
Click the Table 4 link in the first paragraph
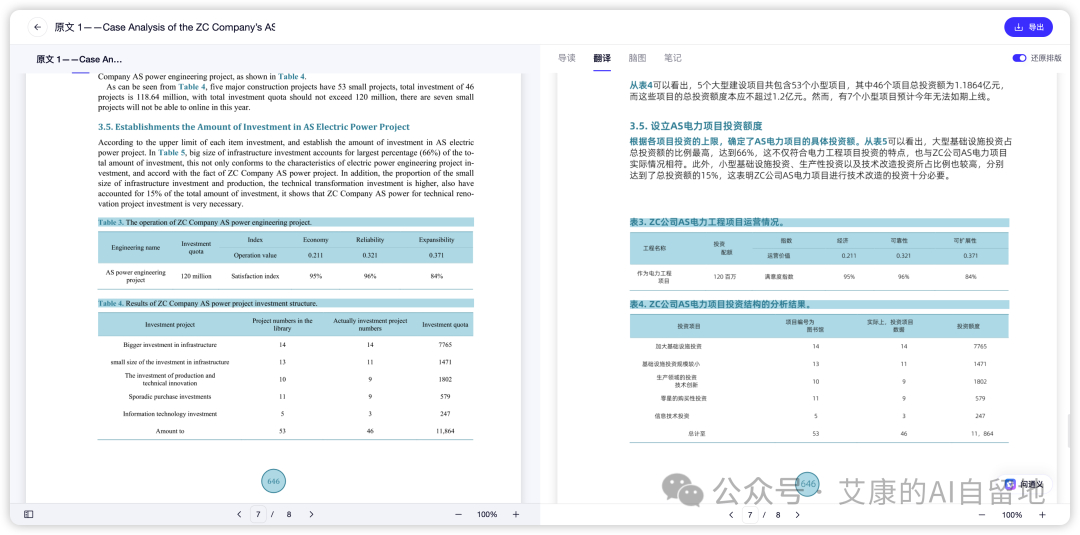[x=291, y=76]
